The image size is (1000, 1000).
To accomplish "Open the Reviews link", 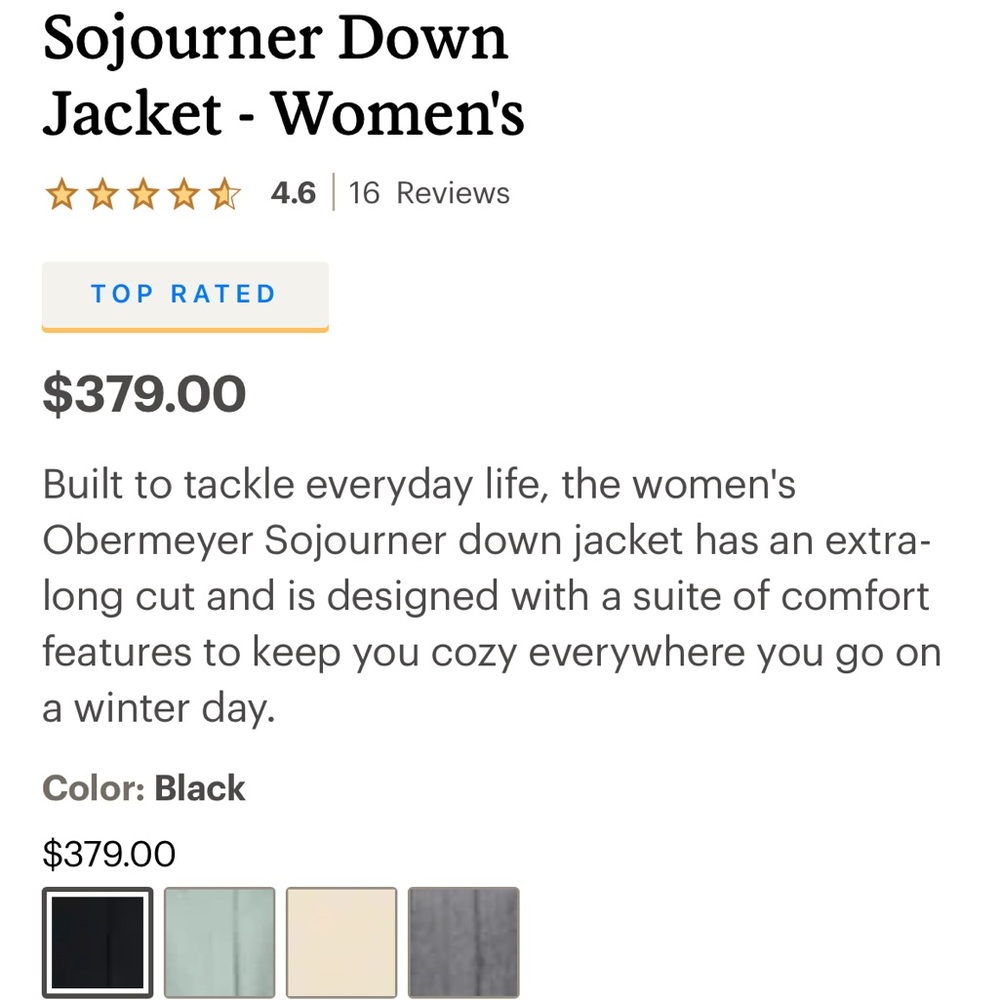I will [453, 193].
